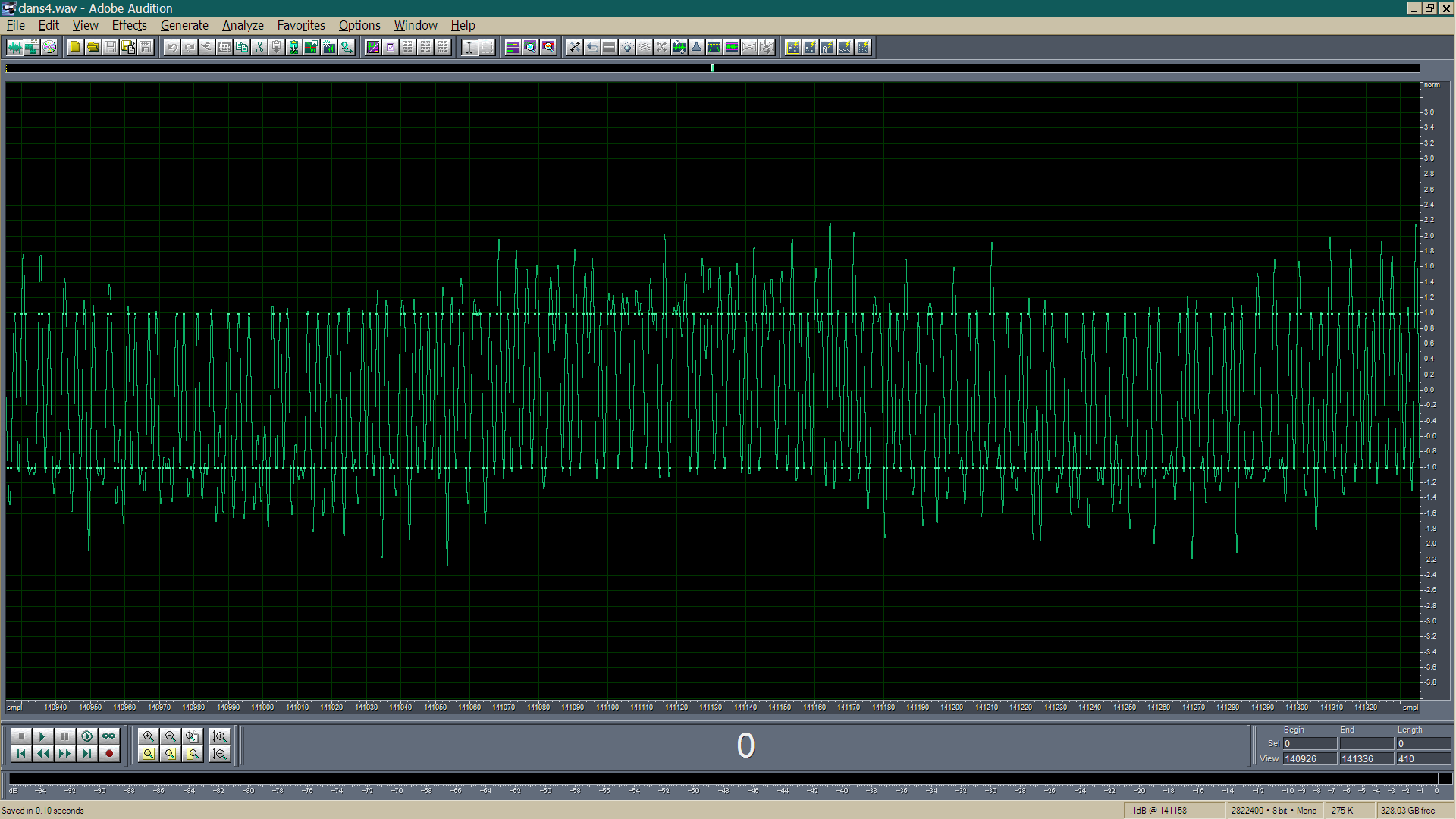Click the last lightning effect icon
Viewport: 1456px width, 819px height.
[x=862, y=47]
